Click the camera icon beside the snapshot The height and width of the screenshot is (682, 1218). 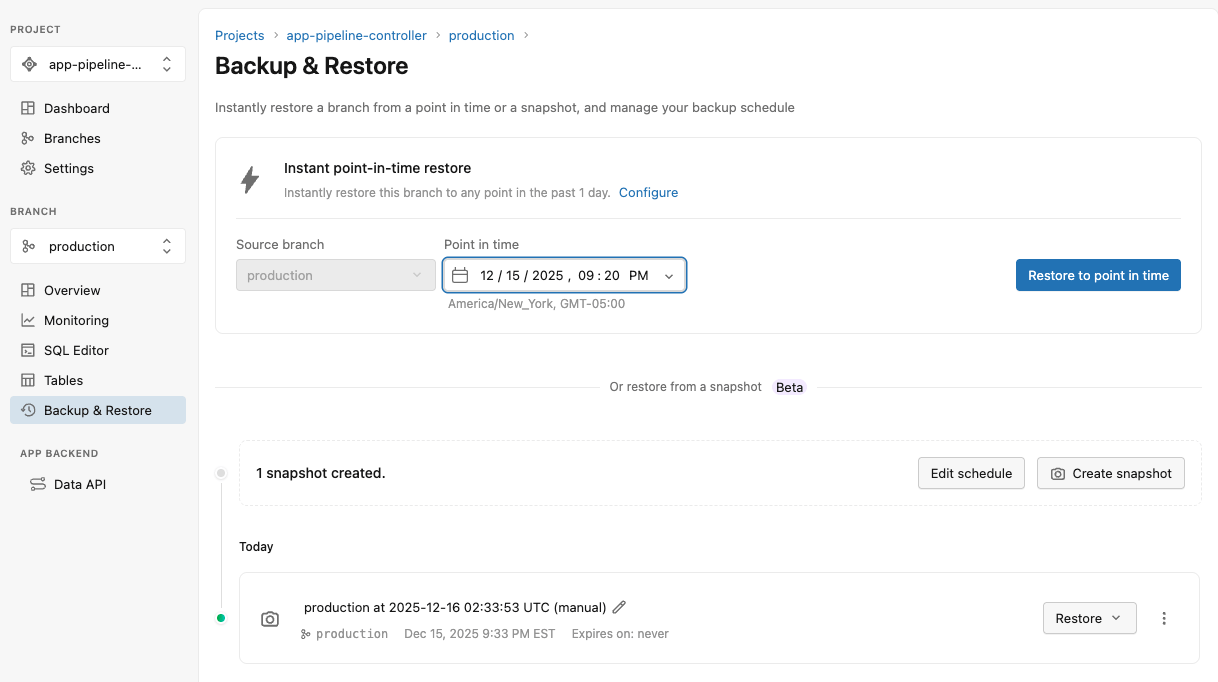[270, 619]
